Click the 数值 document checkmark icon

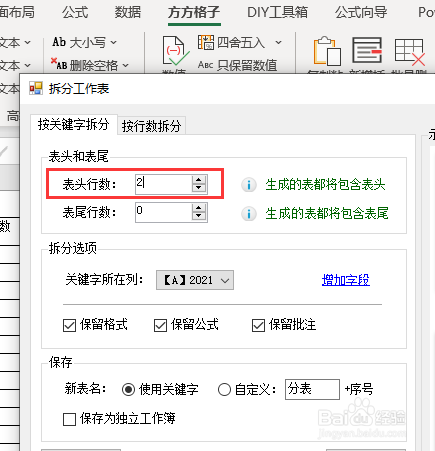(x=175, y=51)
